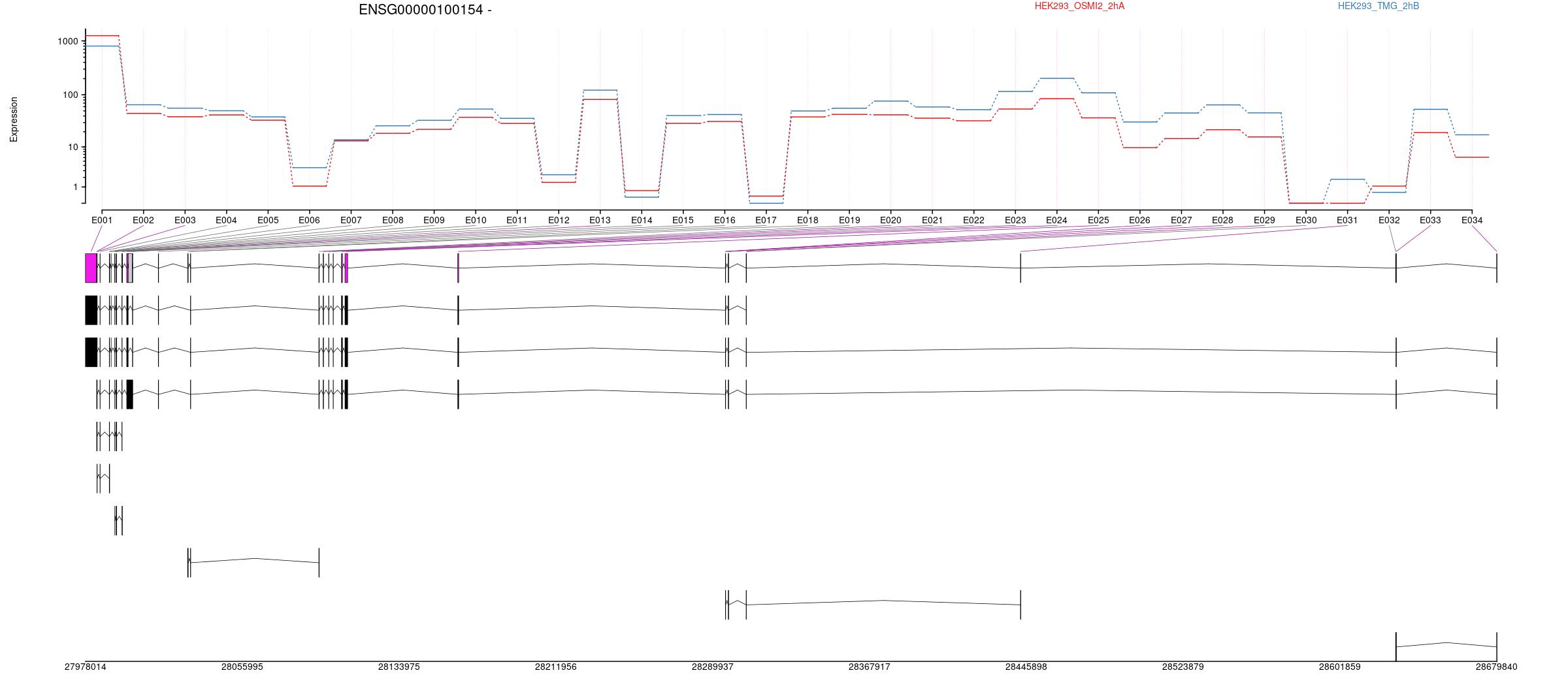Click exon label E006
1568x679 pixels.
[309, 220]
